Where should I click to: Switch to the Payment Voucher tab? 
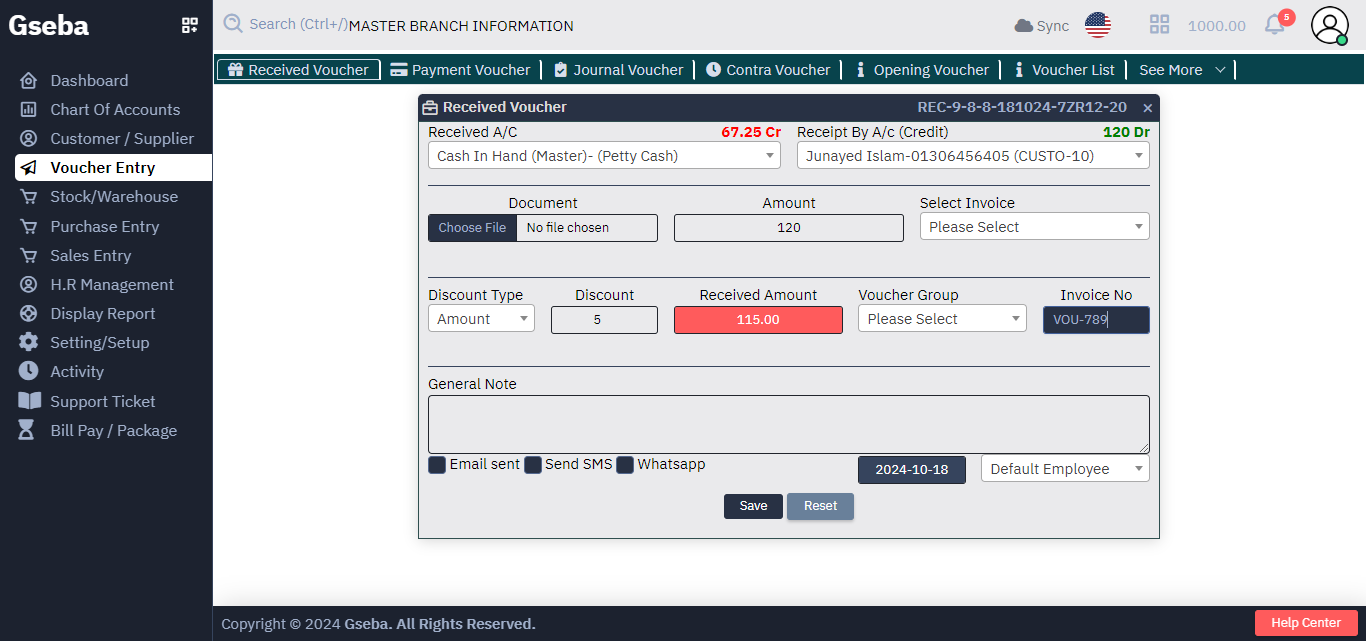tap(460, 70)
